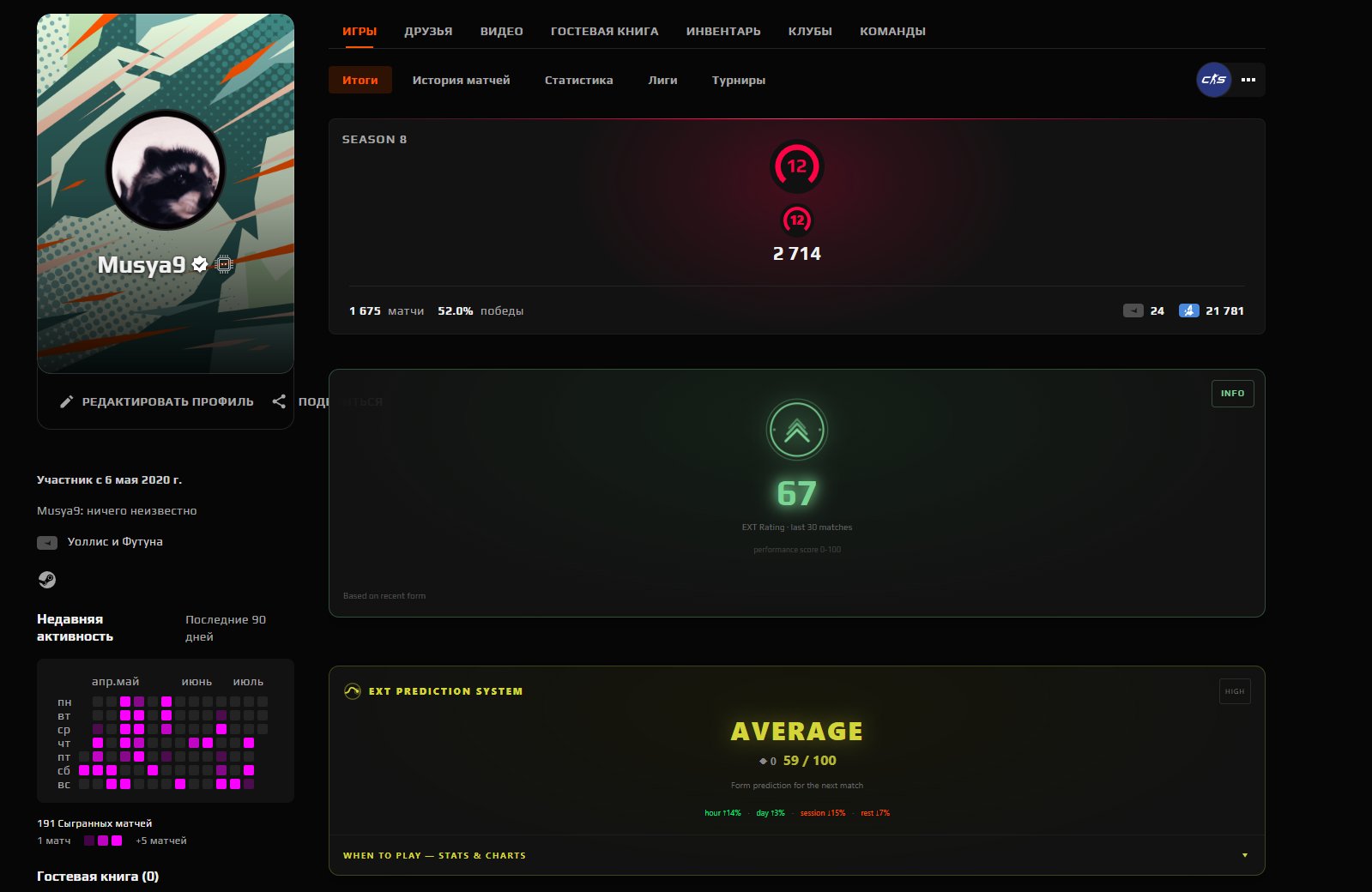Click the first Monday (пн) magenta activity cell
This screenshot has height=892, width=1372.
click(125, 702)
